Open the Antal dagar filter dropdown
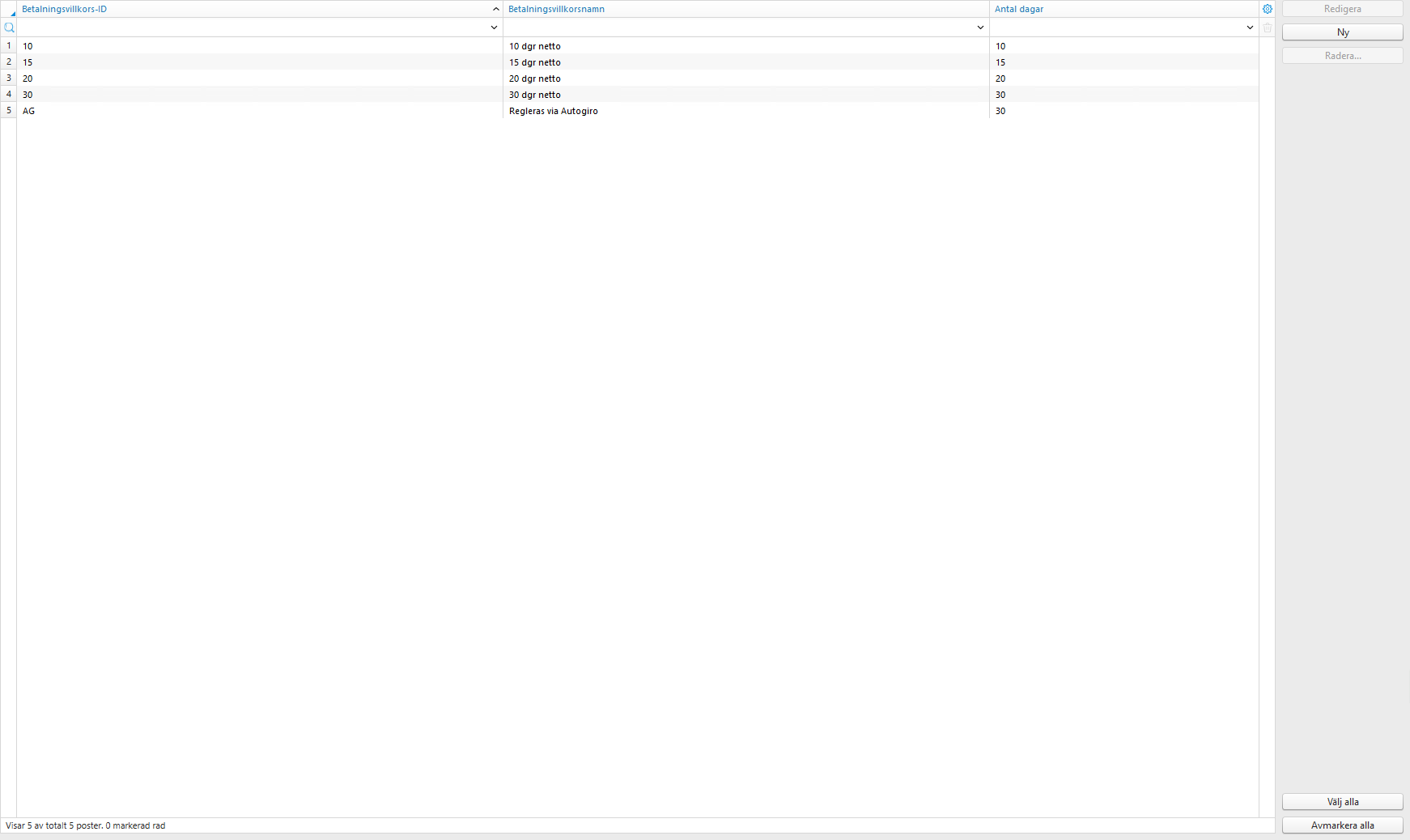This screenshot has height=840, width=1410. [1249, 27]
